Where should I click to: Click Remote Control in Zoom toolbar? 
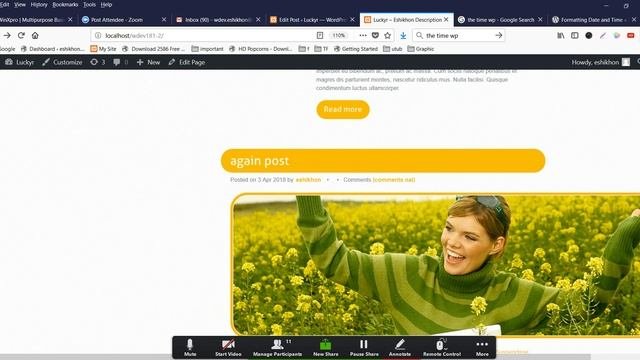pyautogui.click(x=442, y=348)
